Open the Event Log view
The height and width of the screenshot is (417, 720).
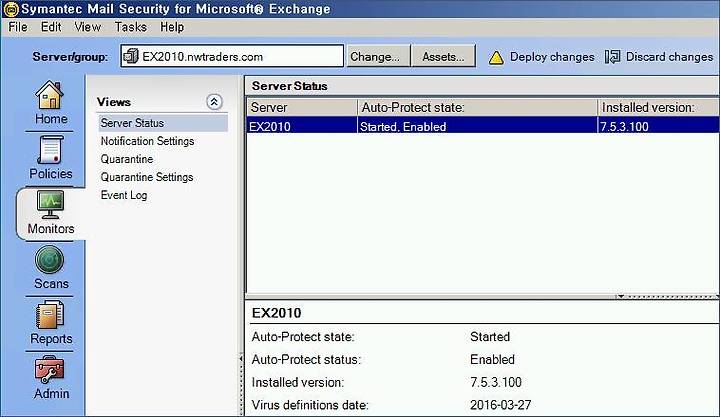[x=124, y=195]
